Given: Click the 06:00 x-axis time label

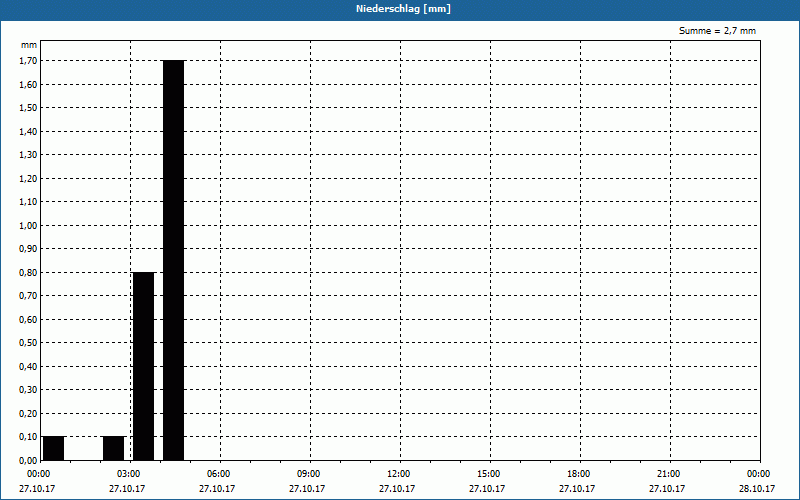Looking at the screenshot, I should point(220,474).
